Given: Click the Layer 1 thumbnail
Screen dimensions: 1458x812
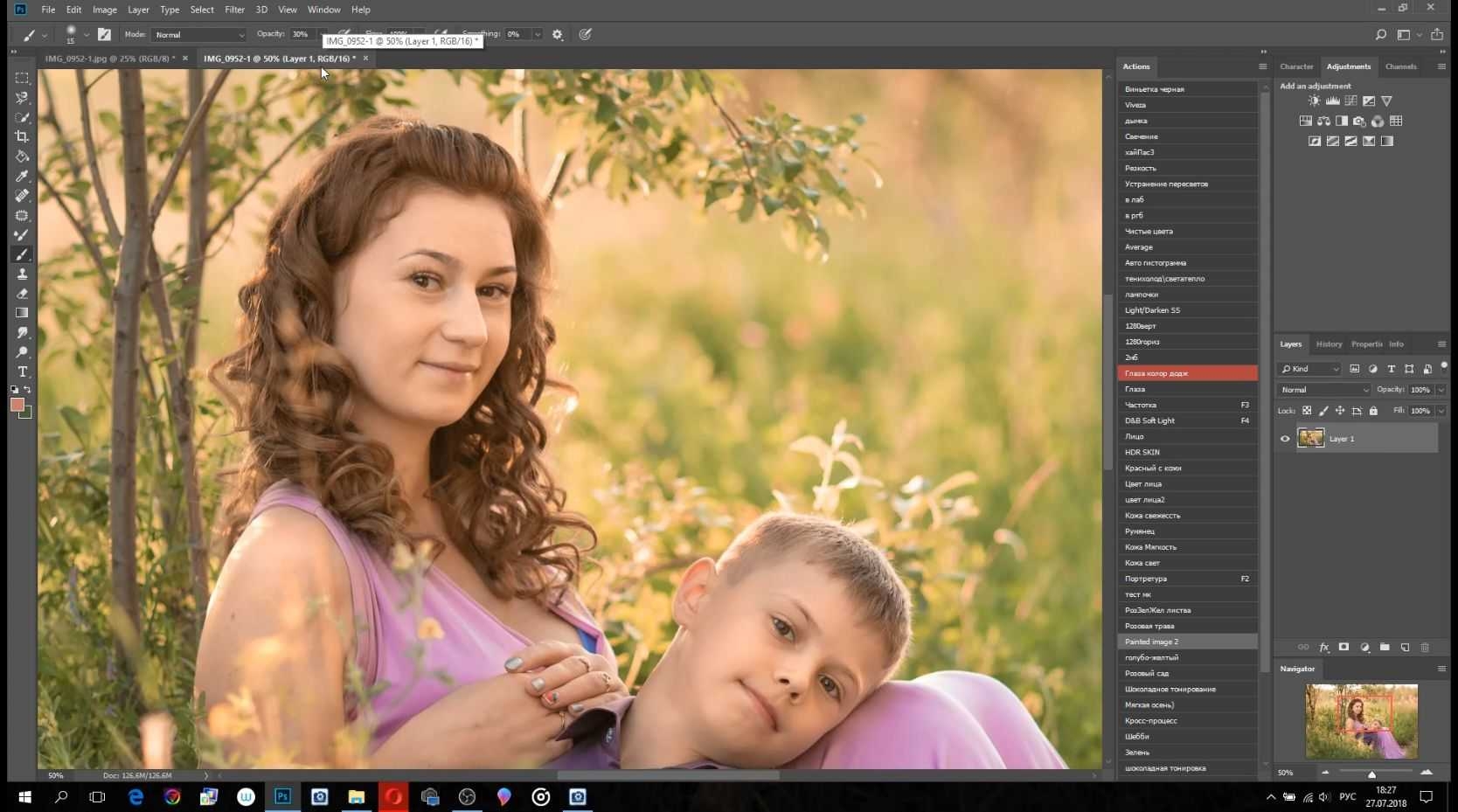Looking at the screenshot, I should pyautogui.click(x=1310, y=438).
